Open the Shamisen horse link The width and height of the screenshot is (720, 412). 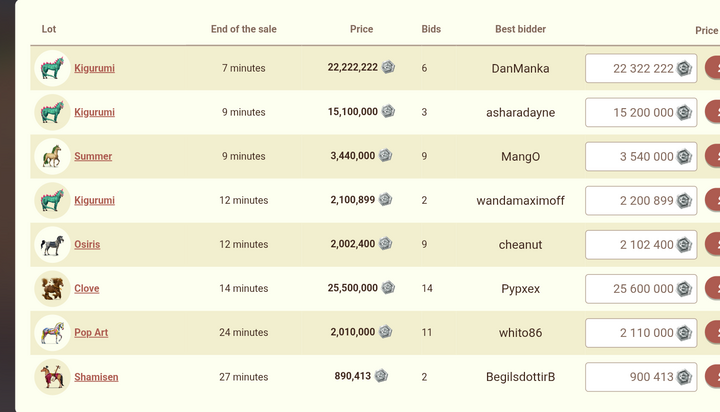[x=96, y=377]
